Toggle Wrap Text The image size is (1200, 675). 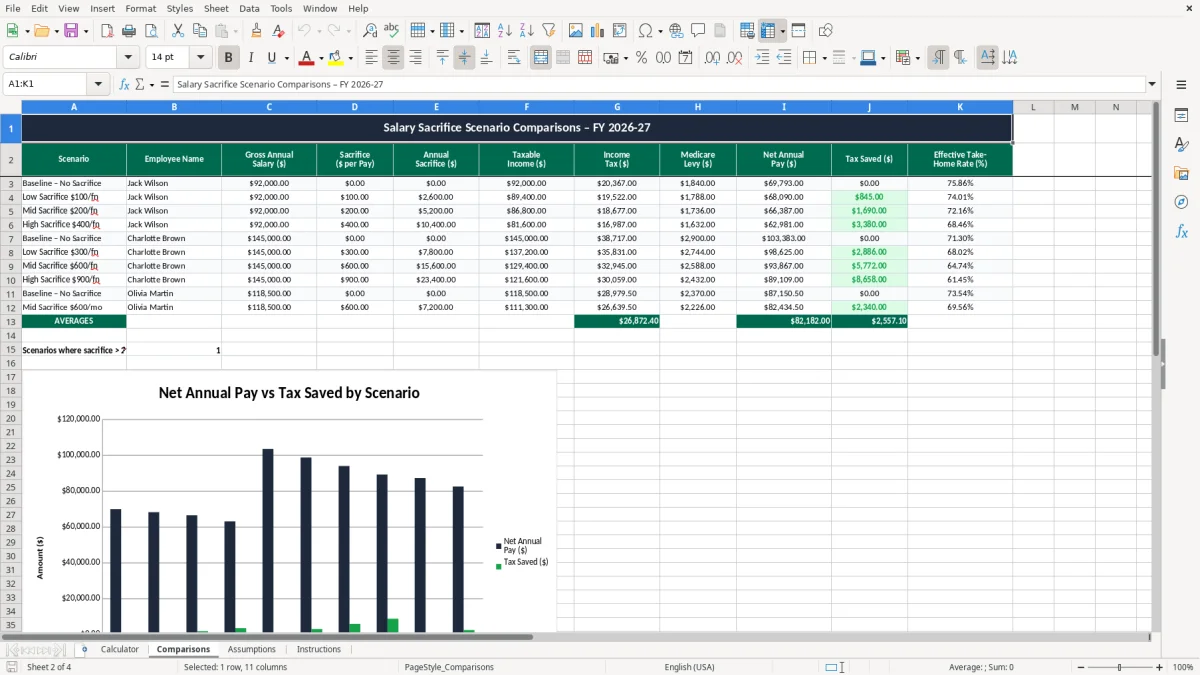click(514, 58)
